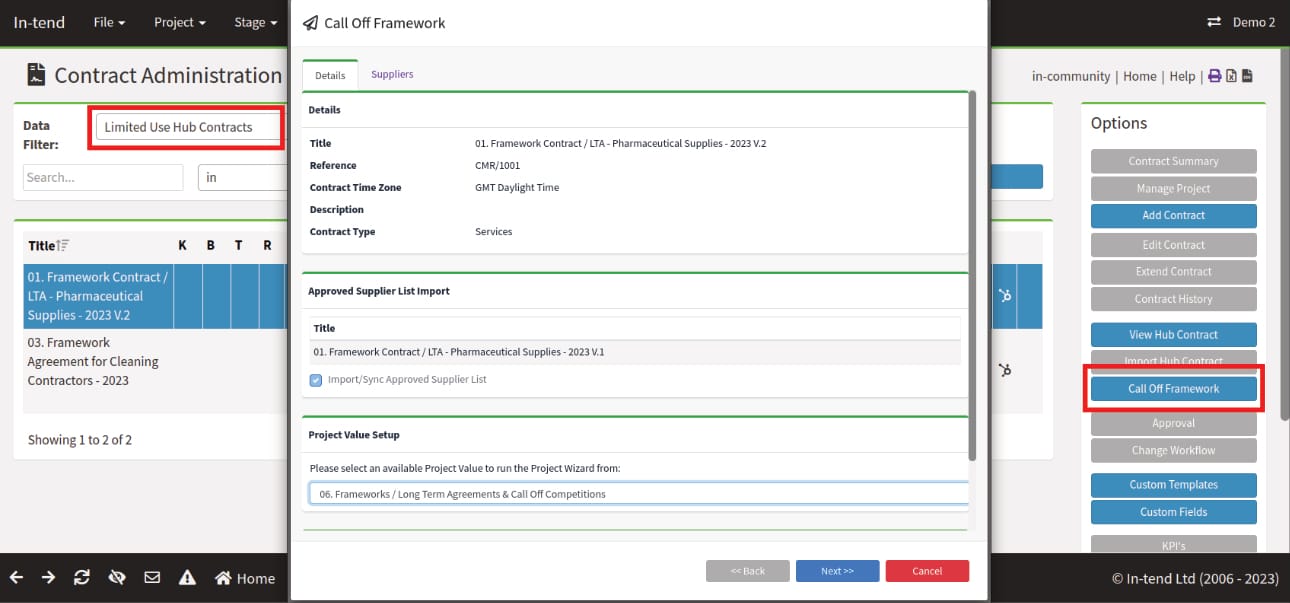Toggle Import/Sync Approved Supplier List checkbox
Image resolution: width=1290 pixels, height=603 pixels.
[316, 379]
